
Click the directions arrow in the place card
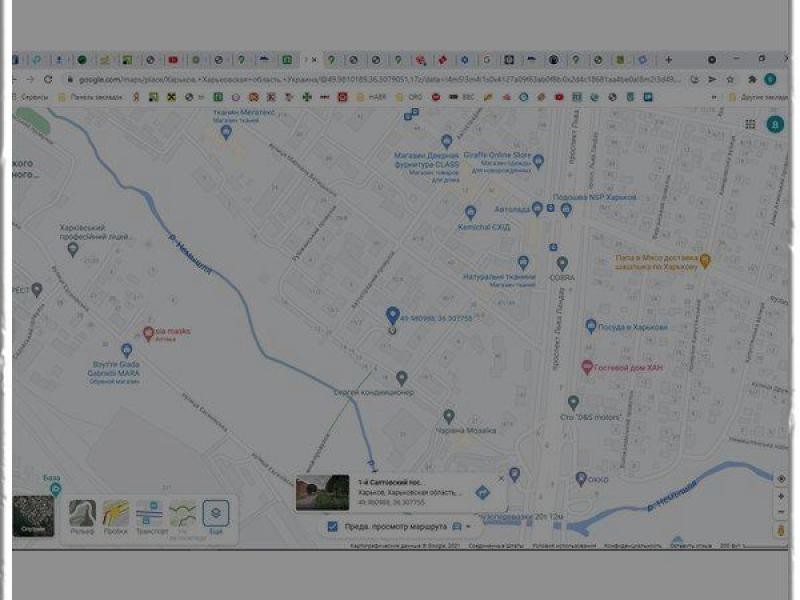click(x=482, y=492)
